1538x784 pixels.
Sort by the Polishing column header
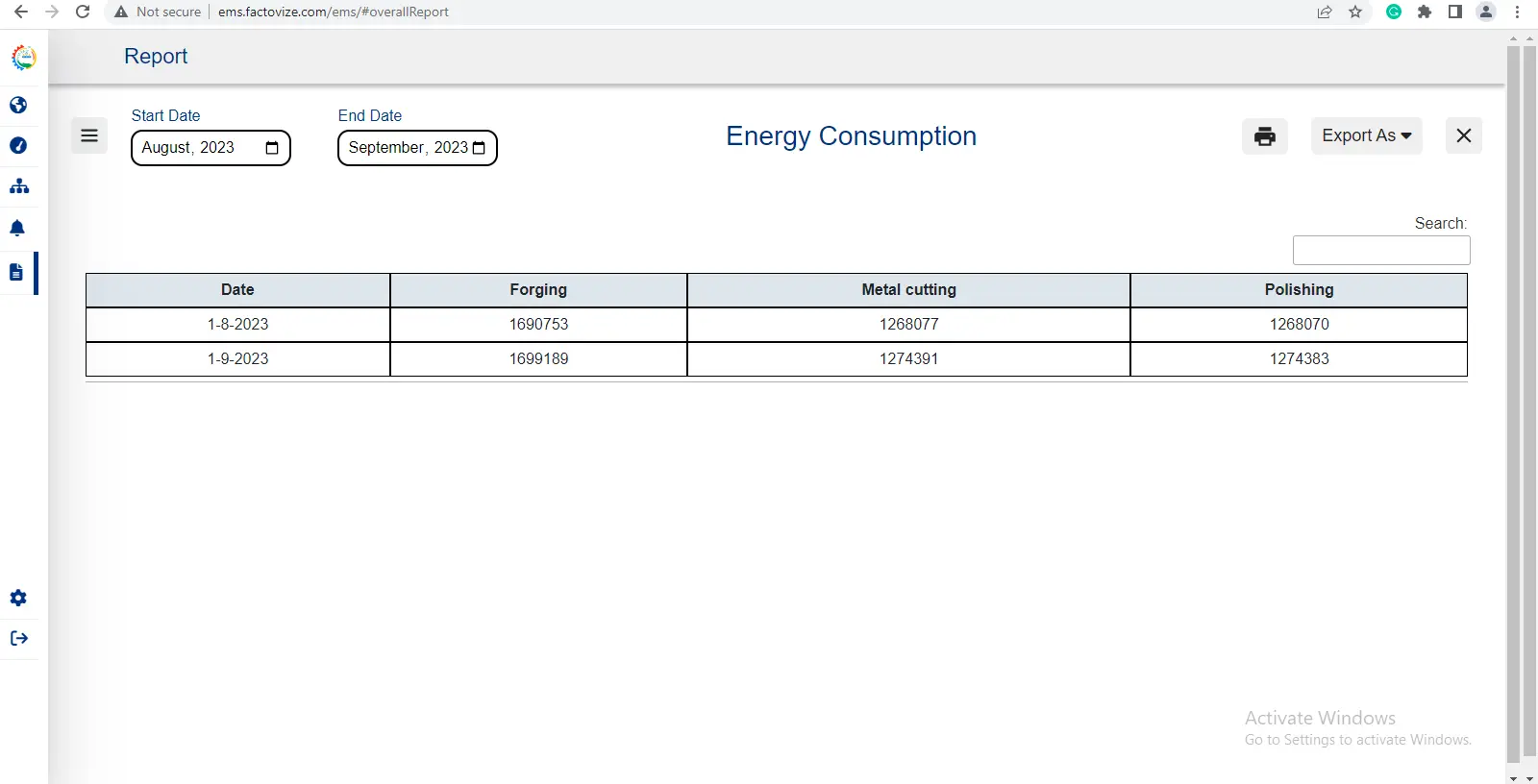coord(1299,290)
